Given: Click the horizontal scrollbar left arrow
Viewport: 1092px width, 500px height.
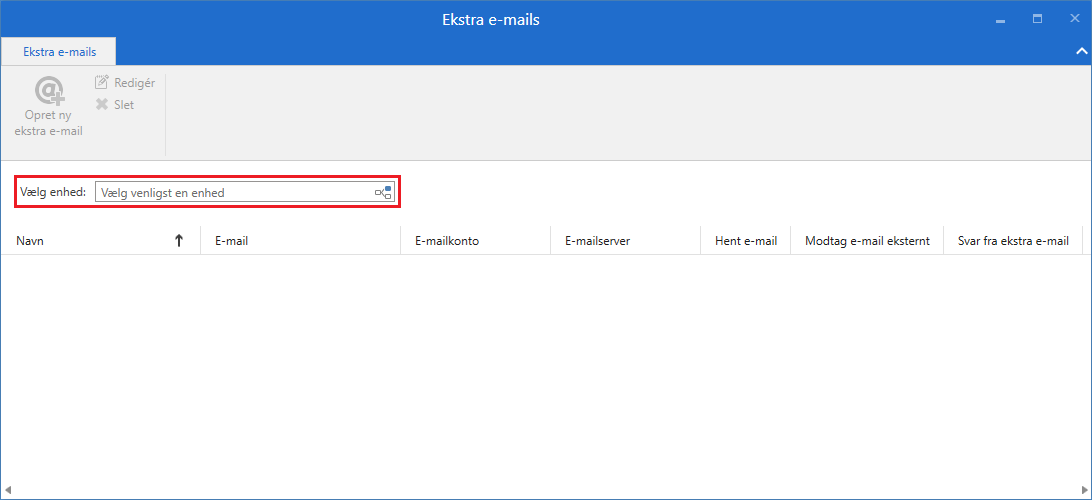Looking at the screenshot, I should (6, 490).
